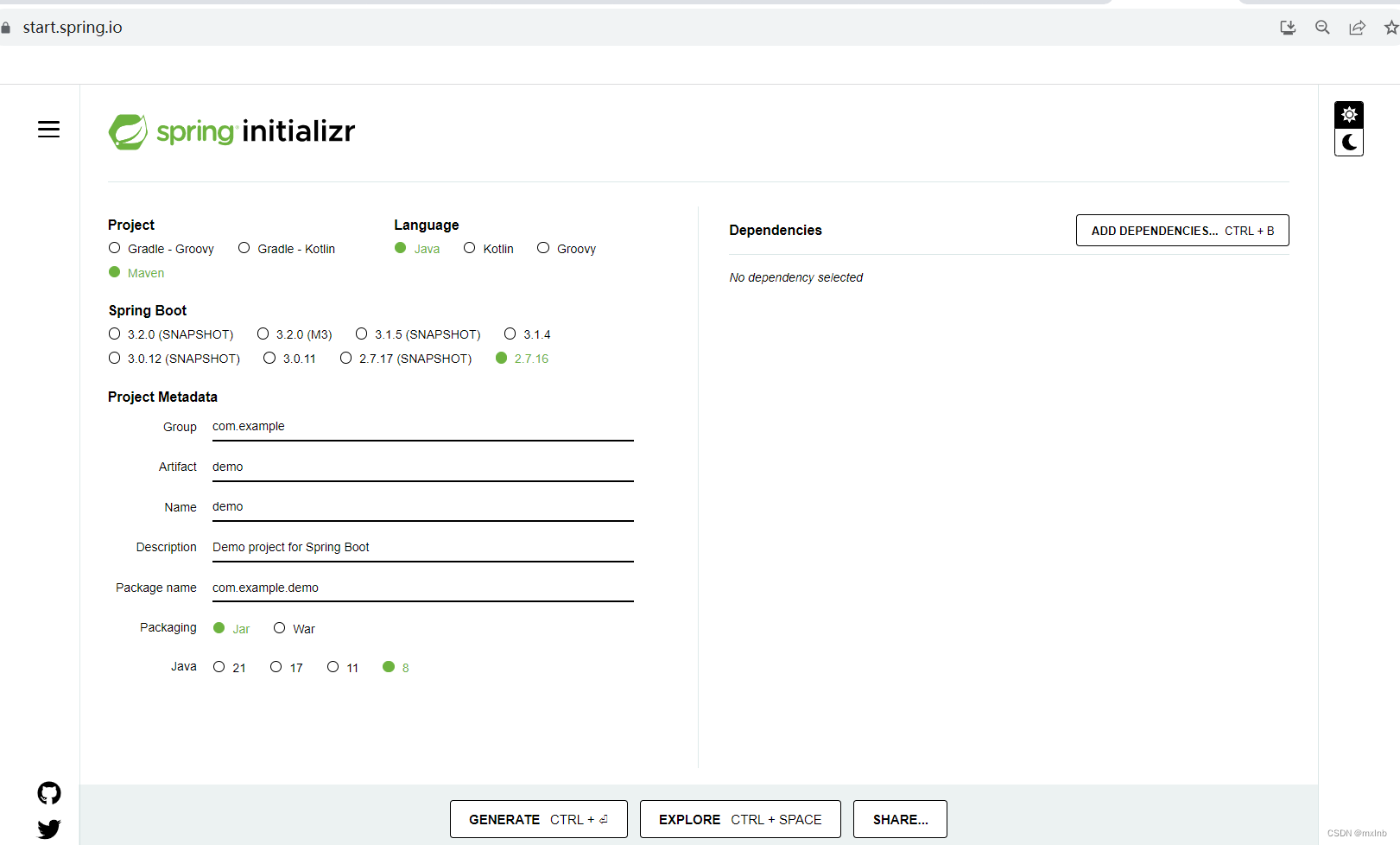The width and height of the screenshot is (1400, 845).
Task: Click the Generate button
Action: [x=539, y=819]
